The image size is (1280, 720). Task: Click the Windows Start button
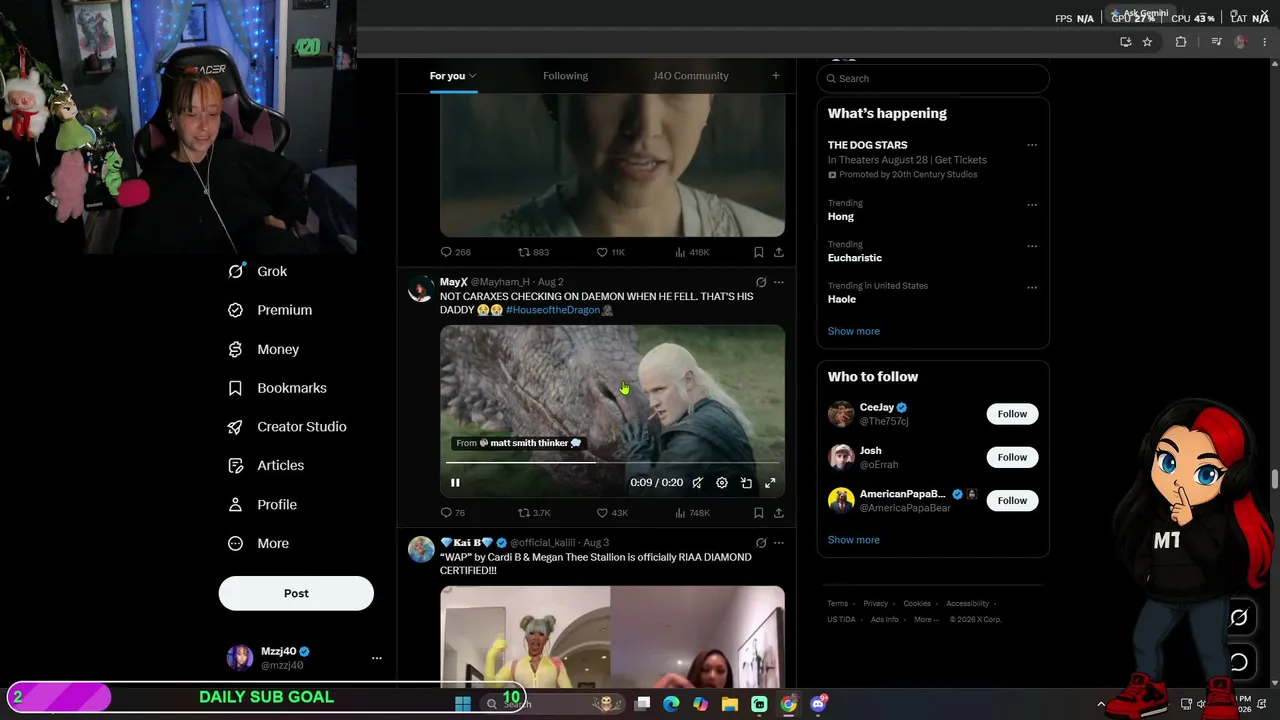[x=463, y=704]
